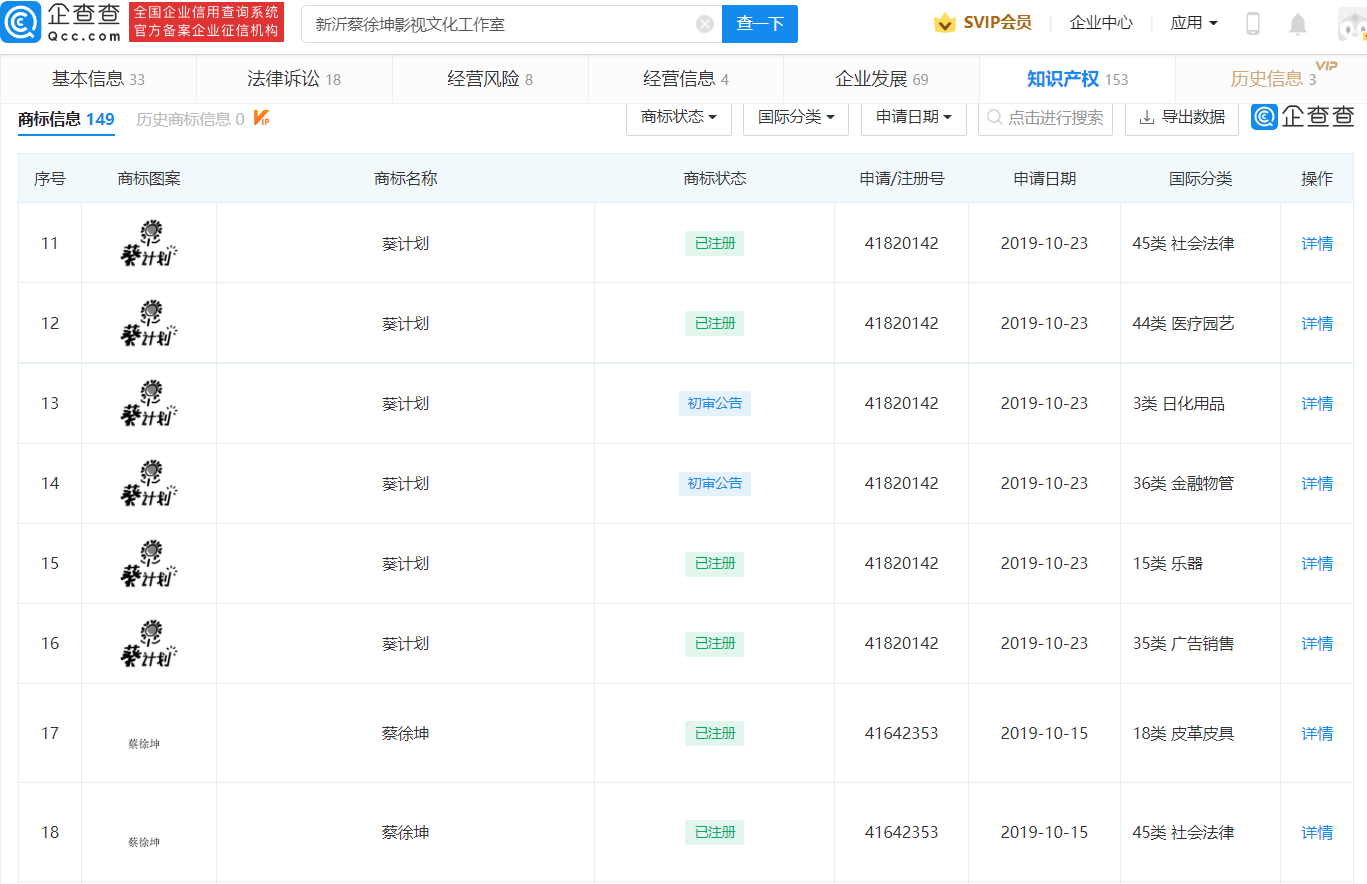This screenshot has width=1367, height=884.
Task: Open the 历史商标信息 sub-tab
Action: pyautogui.click(x=190, y=119)
